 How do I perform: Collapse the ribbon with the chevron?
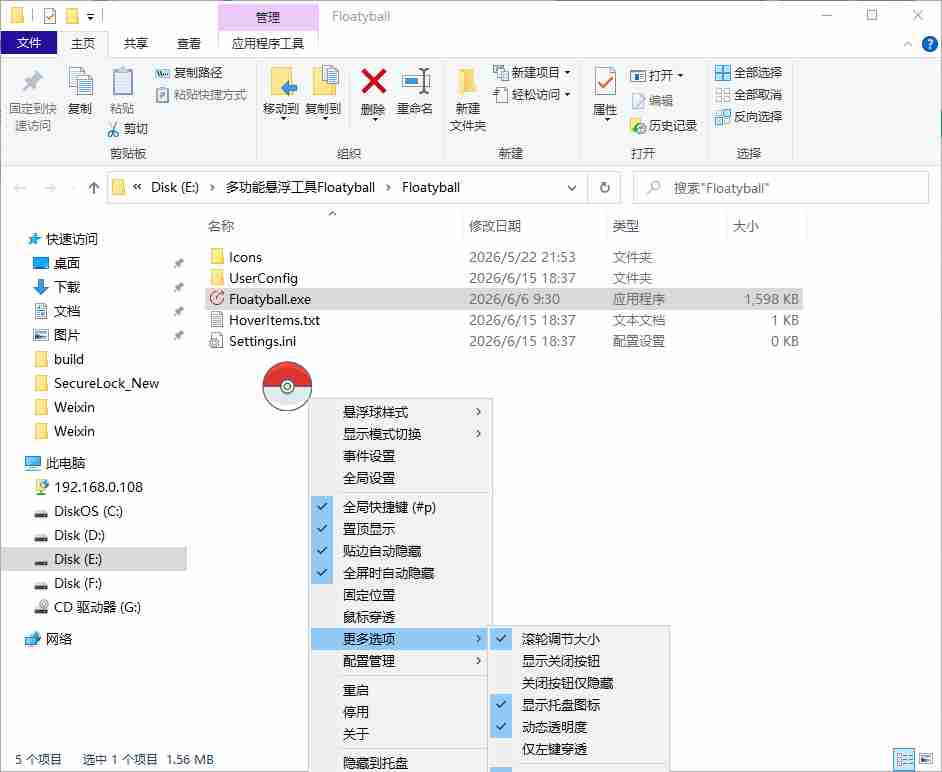click(908, 44)
